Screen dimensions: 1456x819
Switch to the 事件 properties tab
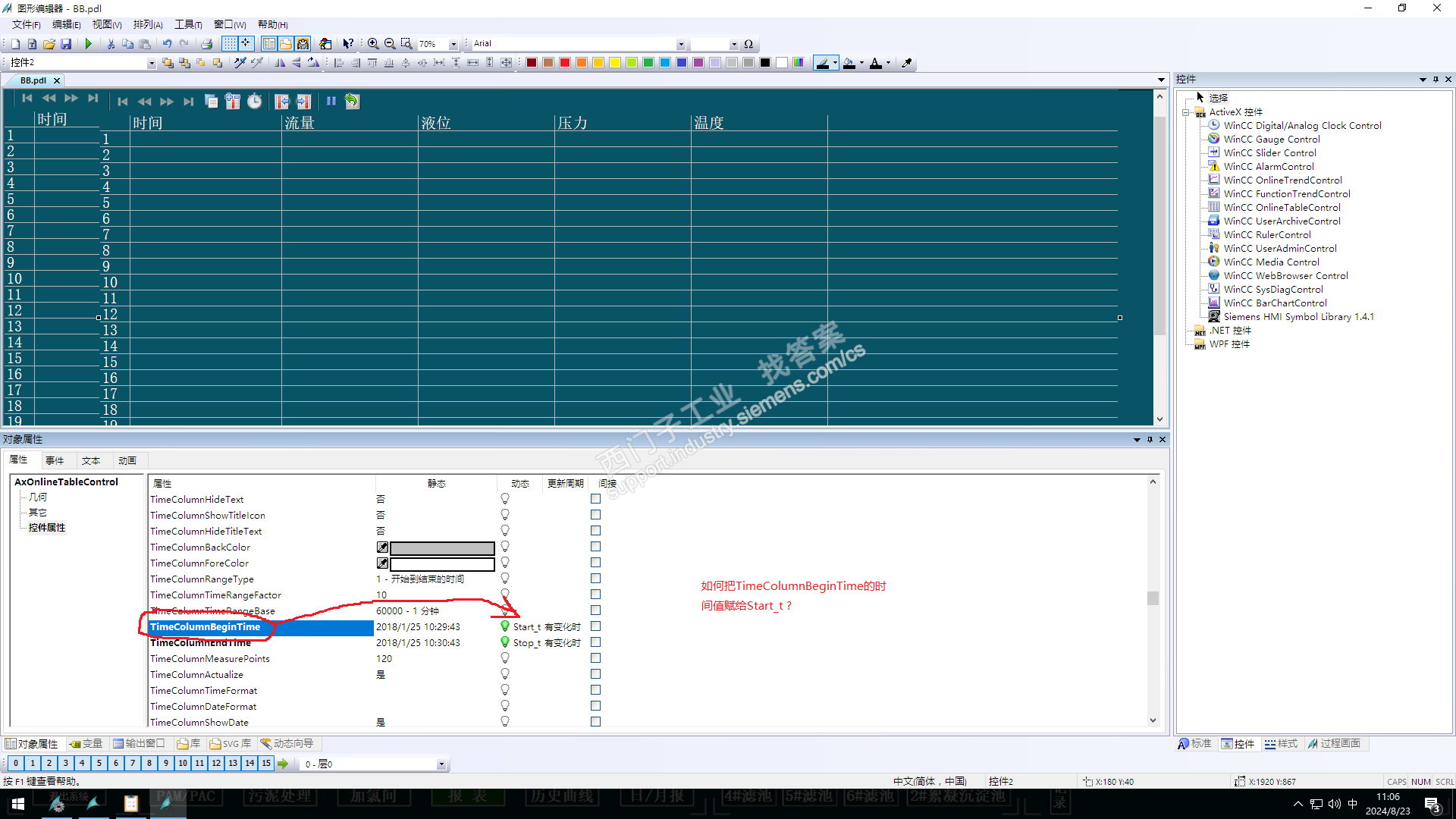coord(55,460)
